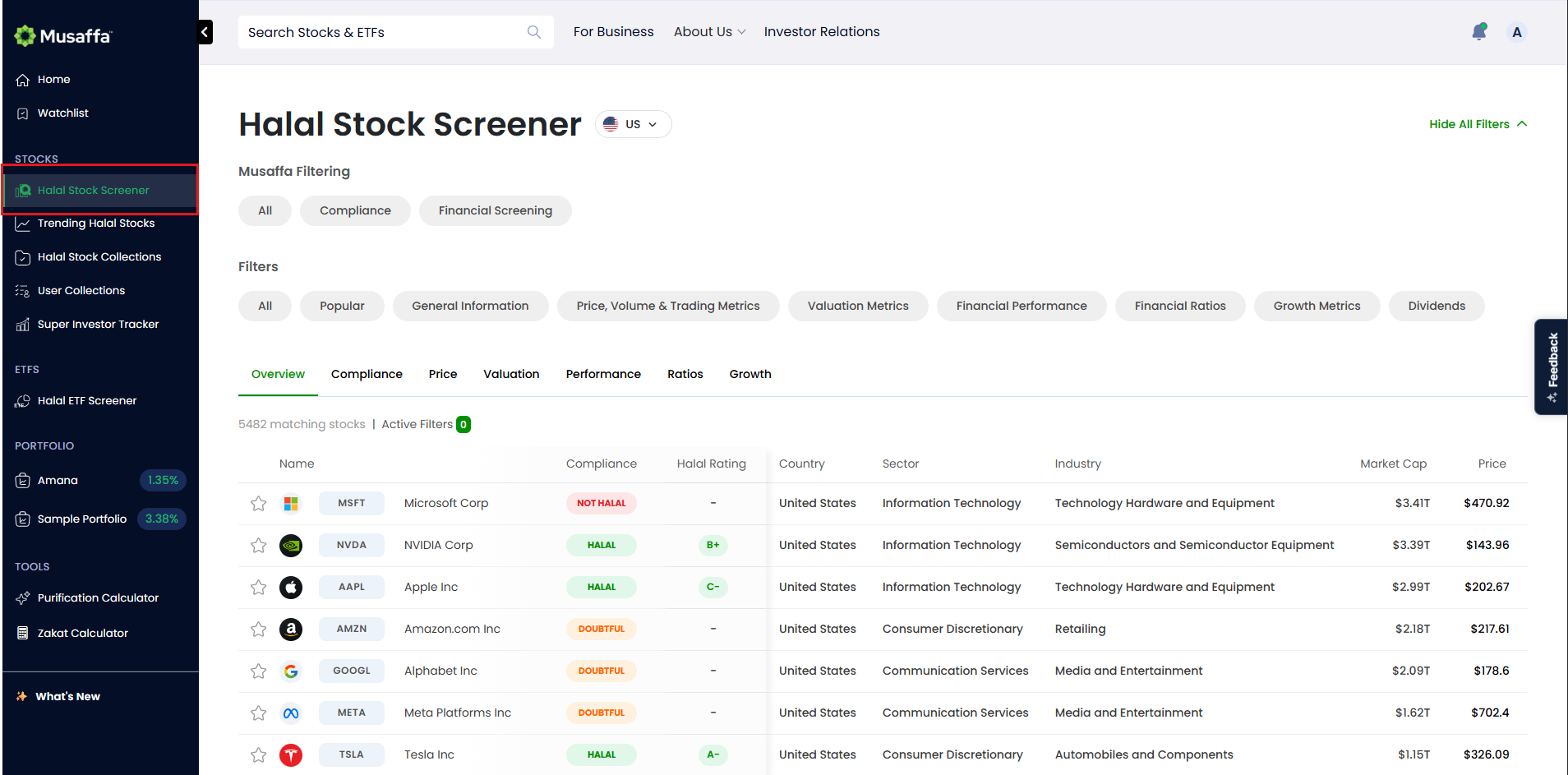Click the Watchlist bookmark icon
Viewport: 1568px width, 775px height.
pos(23,113)
